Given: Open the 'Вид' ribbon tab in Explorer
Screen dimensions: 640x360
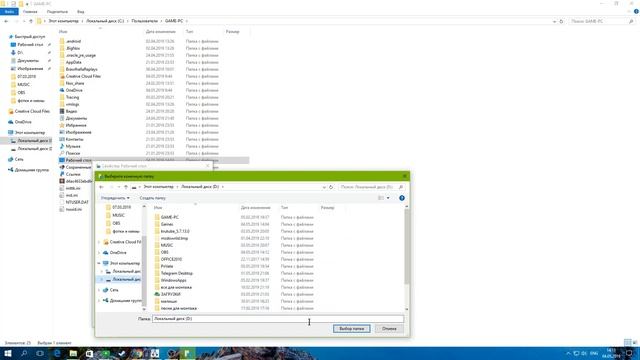Looking at the screenshot, I should [81, 12].
